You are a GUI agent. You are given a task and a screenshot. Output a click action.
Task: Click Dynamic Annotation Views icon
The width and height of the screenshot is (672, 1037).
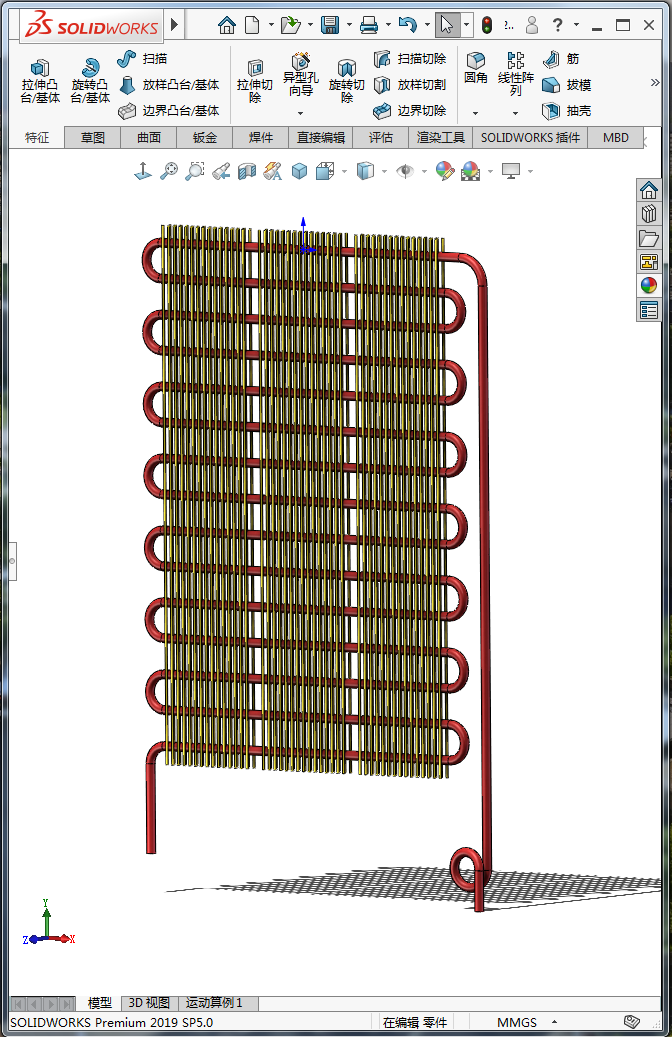[273, 171]
